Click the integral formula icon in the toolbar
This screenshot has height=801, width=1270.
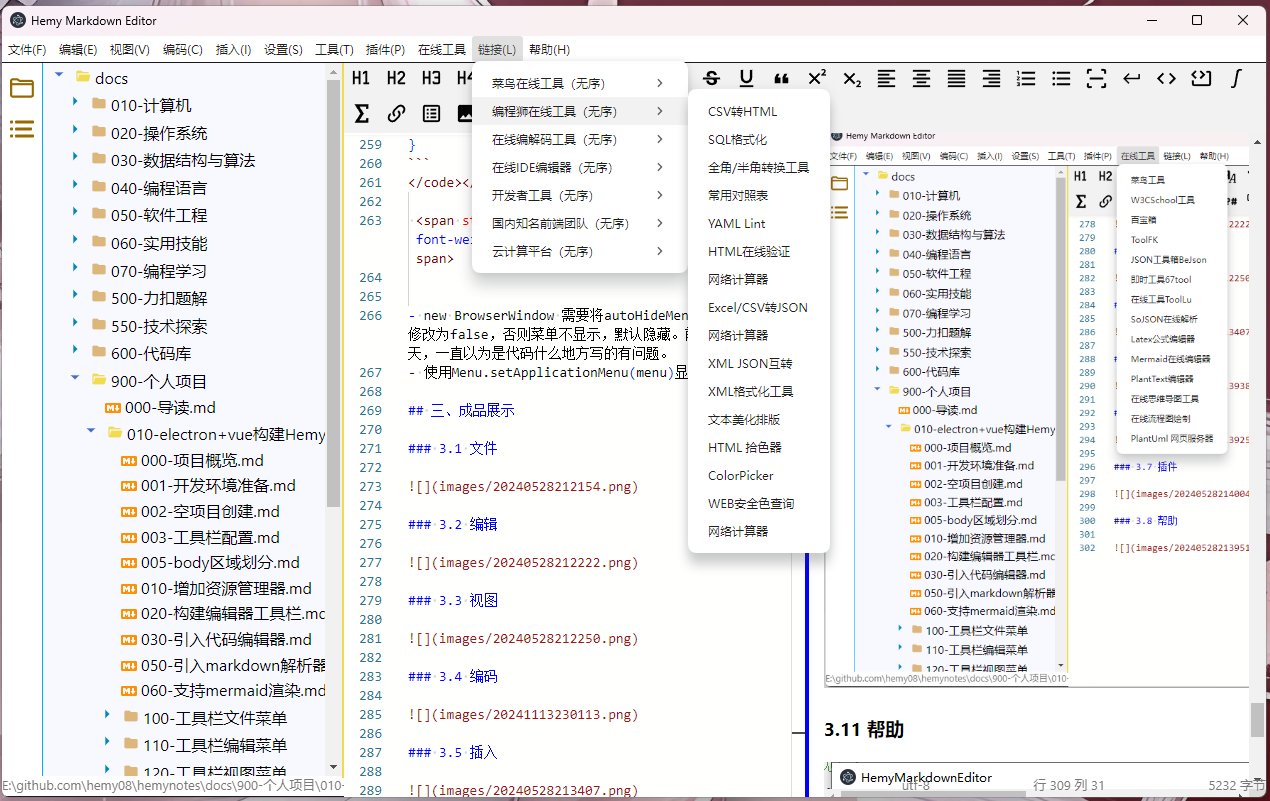1236,78
